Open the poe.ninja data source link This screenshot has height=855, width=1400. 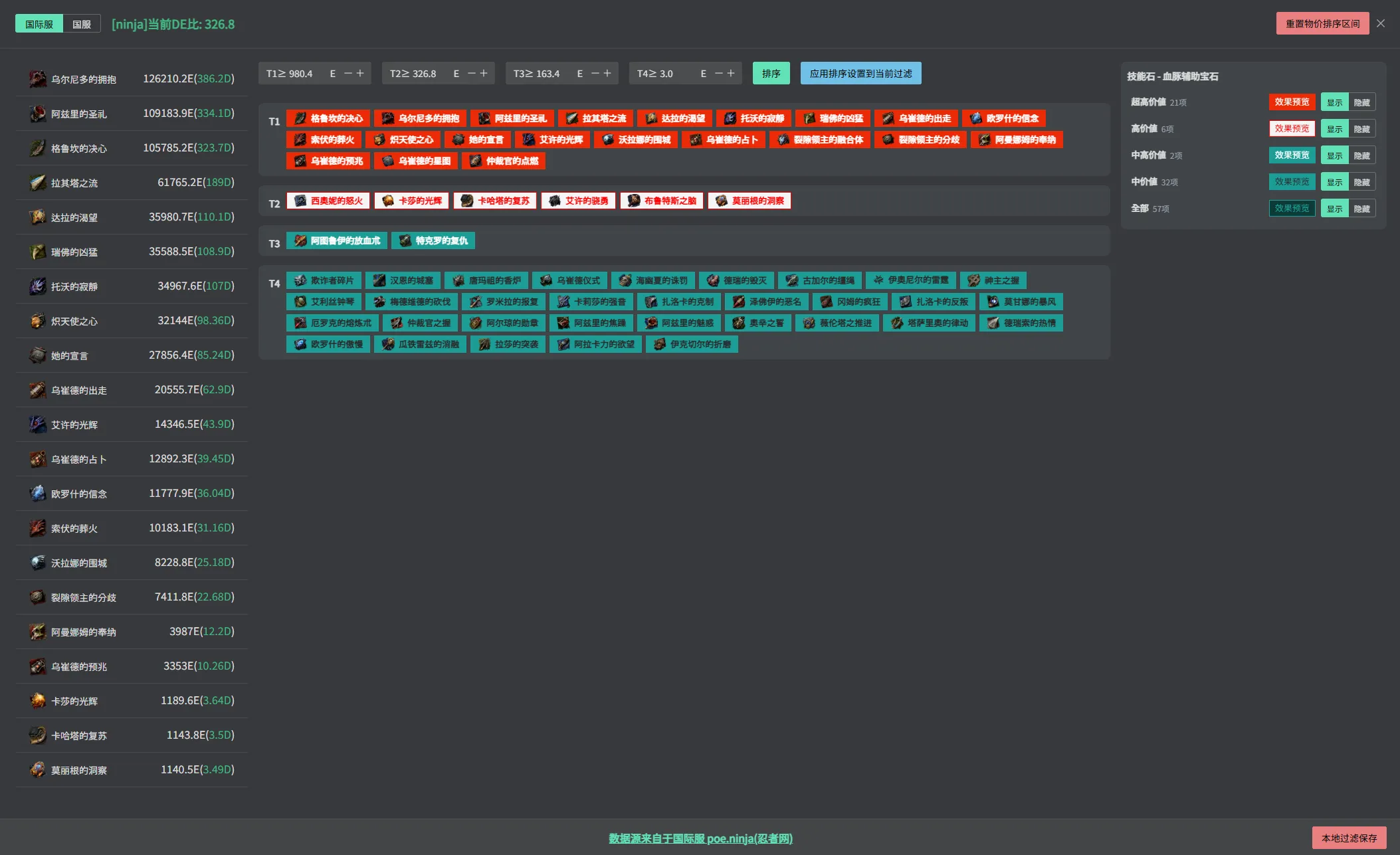(700, 838)
